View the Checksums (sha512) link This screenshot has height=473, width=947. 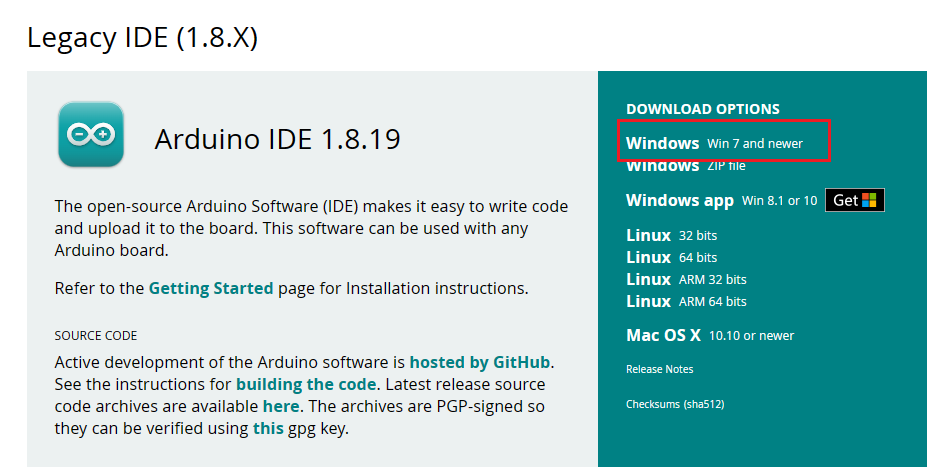674,404
